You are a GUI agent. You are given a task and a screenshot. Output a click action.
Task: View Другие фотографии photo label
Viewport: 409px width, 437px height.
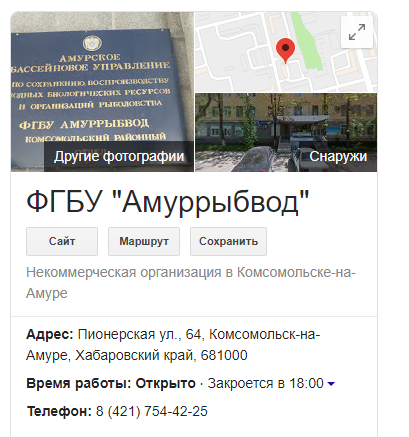click(119, 156)
